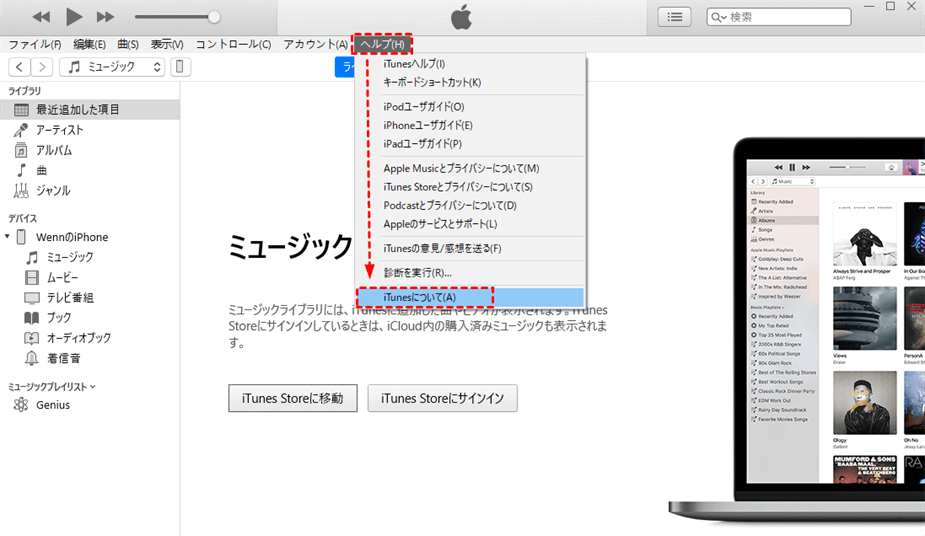The image size is (925, 536).
Task: Open the ファイル(F) menu
Action: point(34,44)
